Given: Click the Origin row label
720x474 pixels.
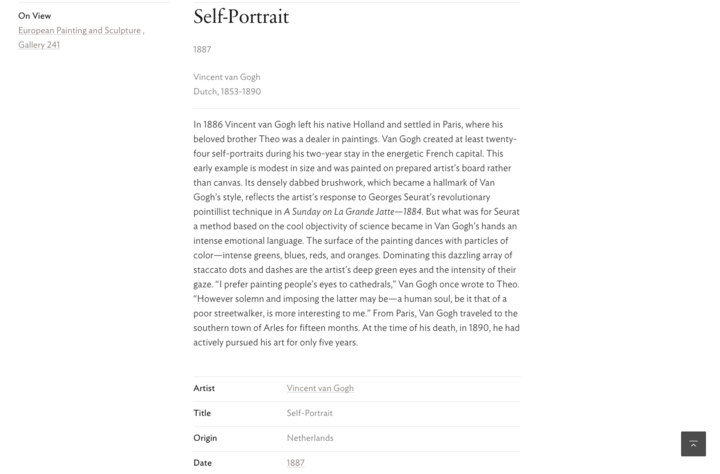Looking at the screenshot, I should (205, 438).
